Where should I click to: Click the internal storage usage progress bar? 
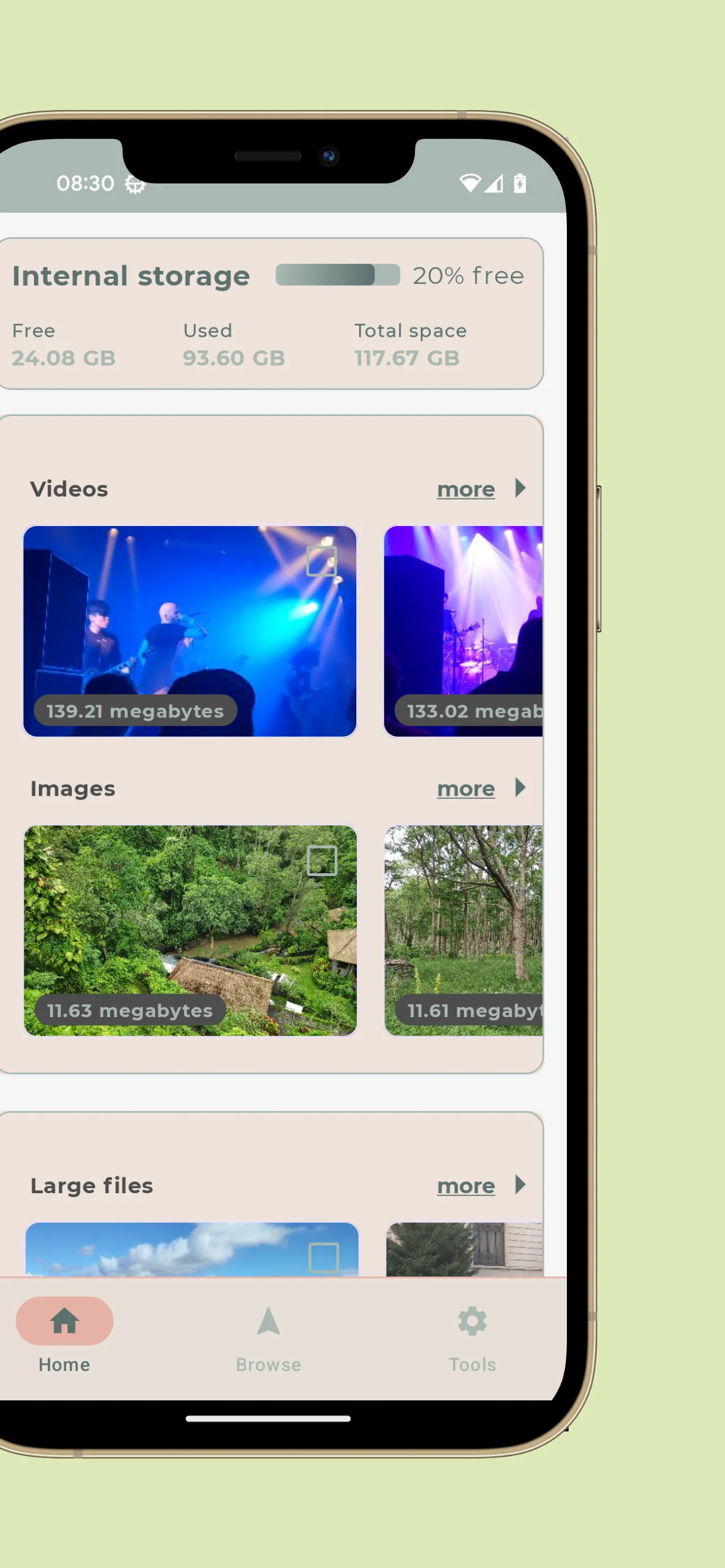(x=338, y=274)
